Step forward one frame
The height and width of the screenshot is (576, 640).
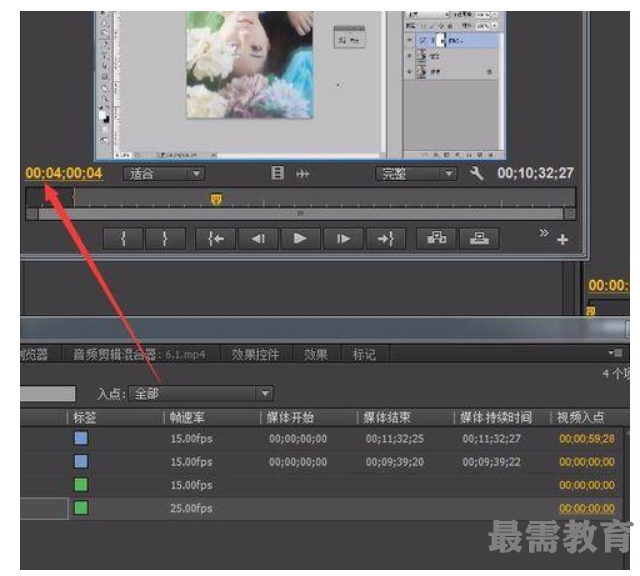pos(342,238)
